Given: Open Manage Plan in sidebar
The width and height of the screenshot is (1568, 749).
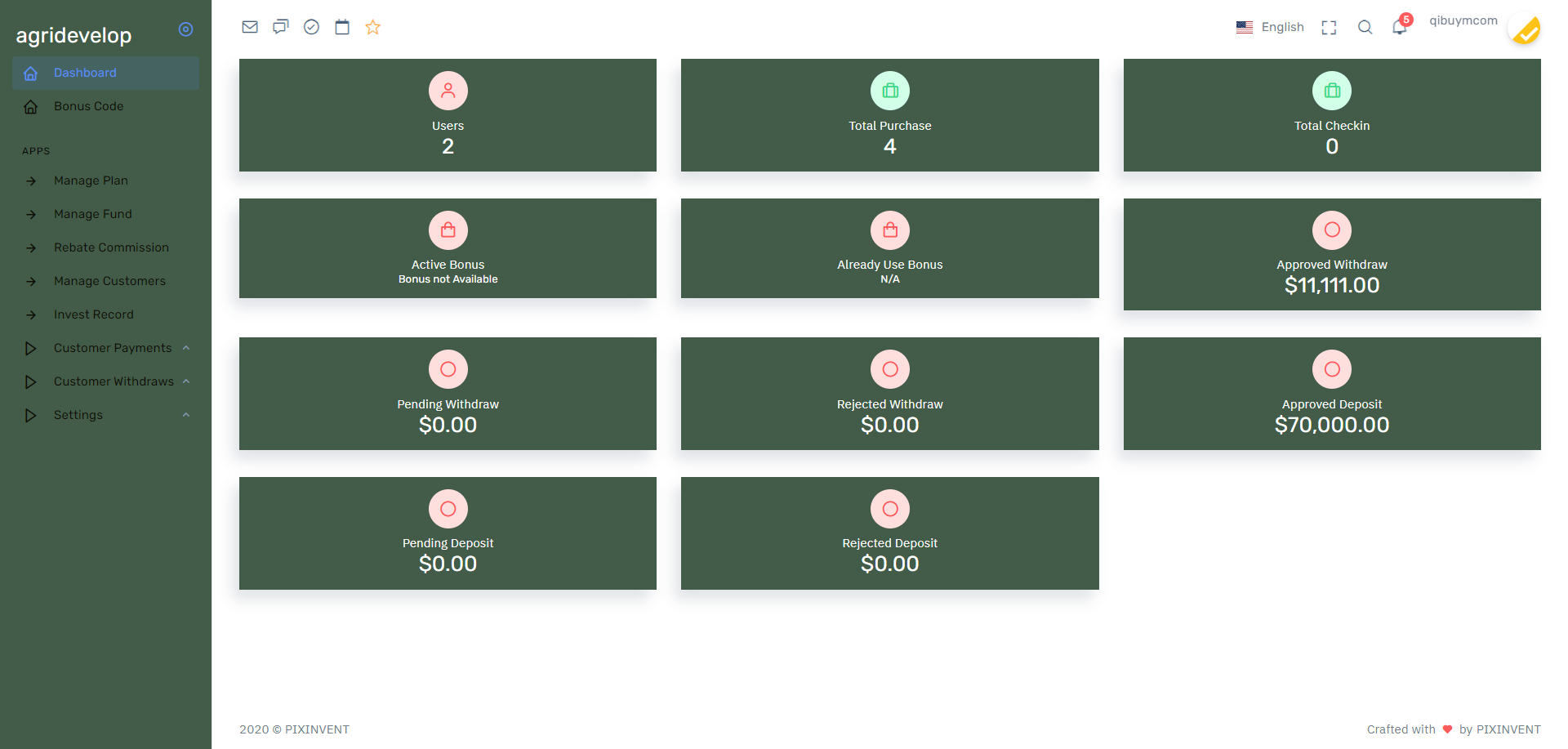Looking at the screenshot, I should pyautogui.click(x=91, y=181).
